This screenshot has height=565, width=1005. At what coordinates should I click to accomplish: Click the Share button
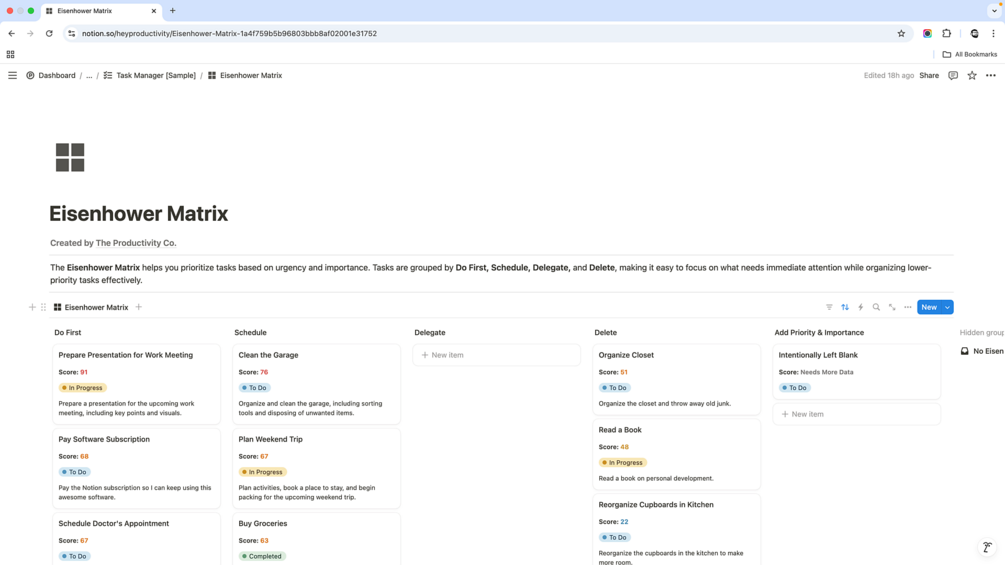click(929, 75)
